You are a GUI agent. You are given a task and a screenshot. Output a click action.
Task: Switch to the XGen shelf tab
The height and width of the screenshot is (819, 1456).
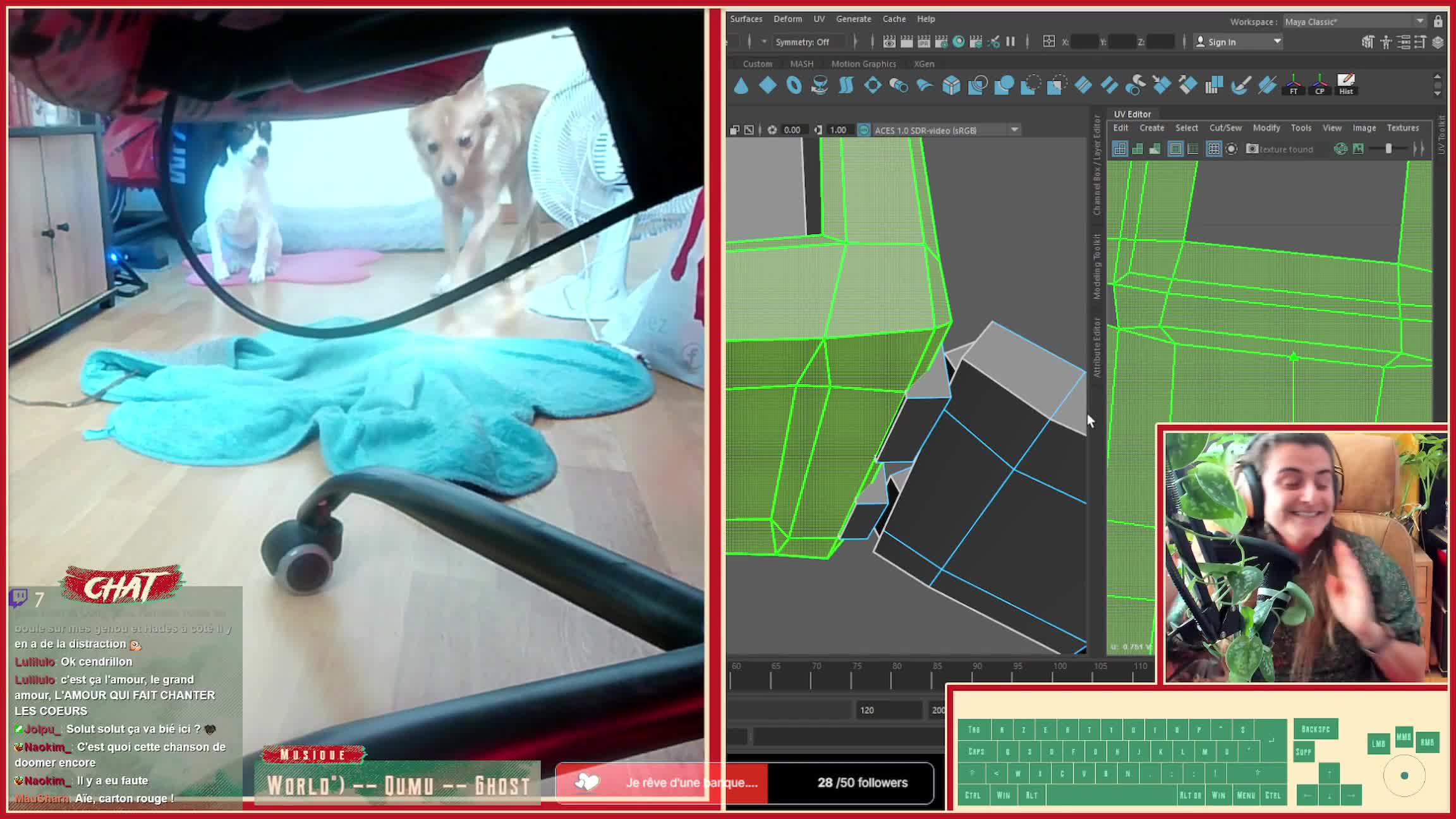(x=924, y=64)
